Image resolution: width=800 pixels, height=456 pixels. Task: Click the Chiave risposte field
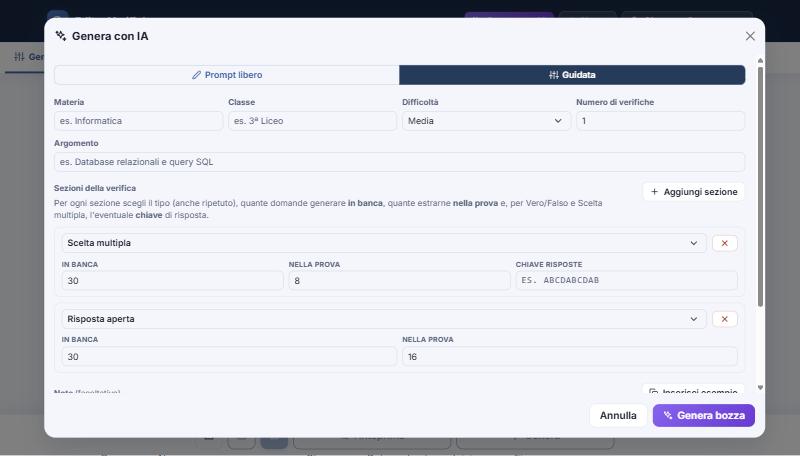point(626,281)
